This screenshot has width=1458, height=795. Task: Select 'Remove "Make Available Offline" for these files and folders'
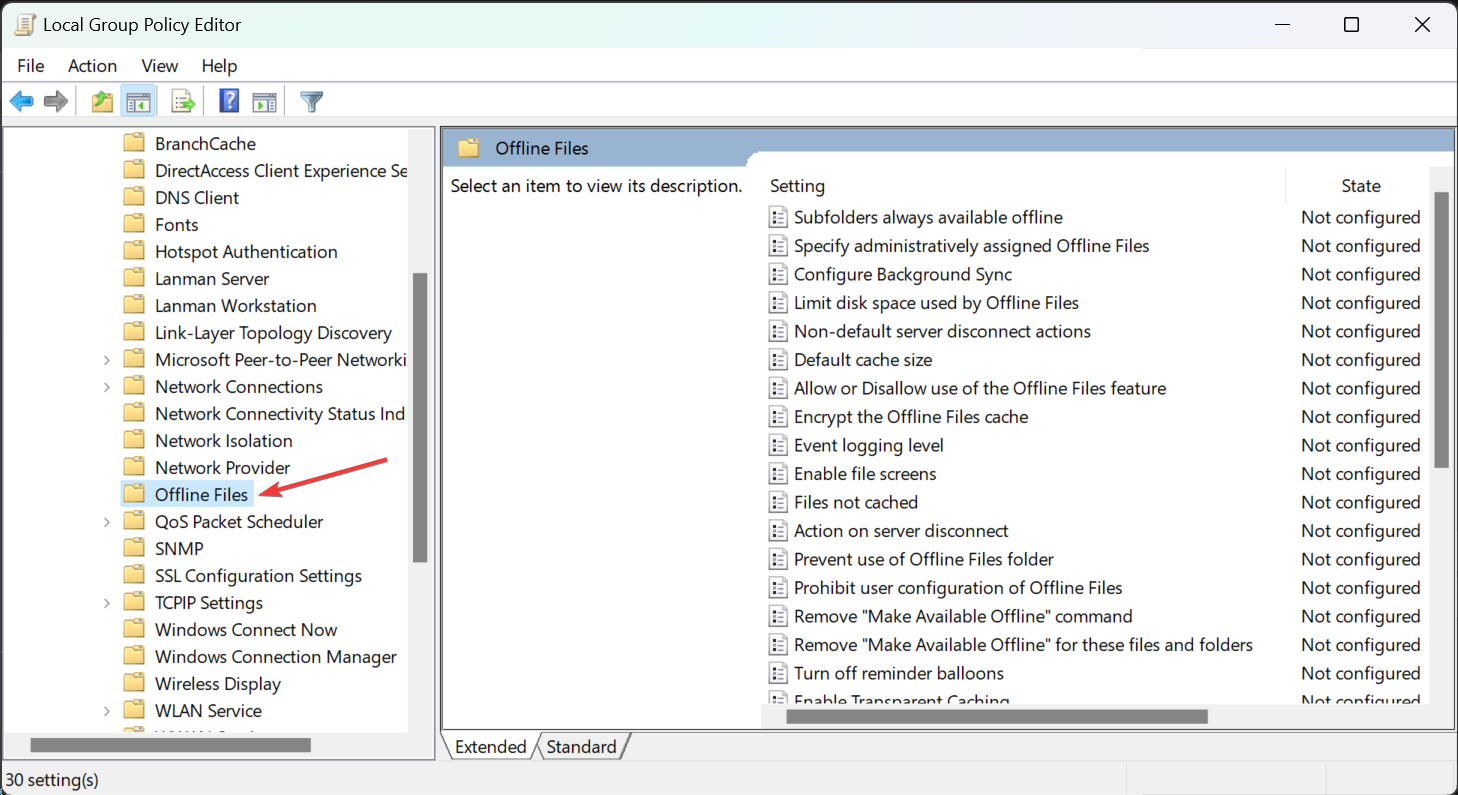coord(1023,645)
